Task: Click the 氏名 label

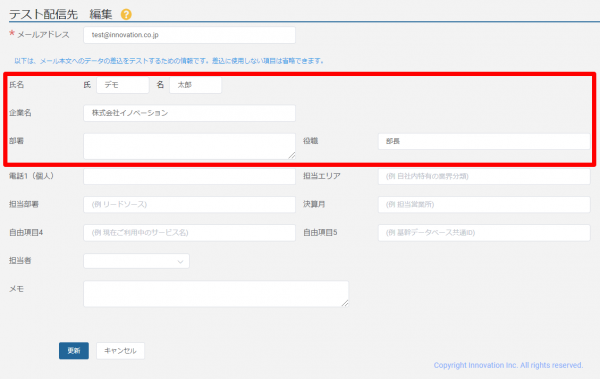Action: click(x=16, y=85)
